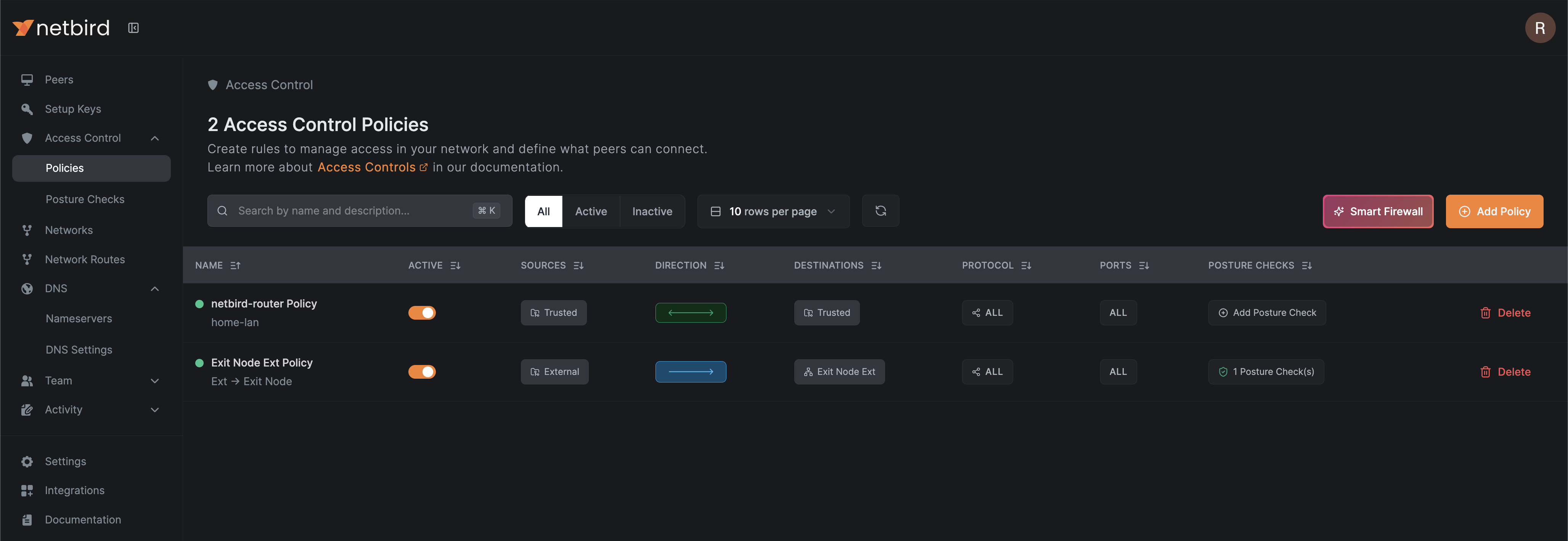Click the sidebar collapse icon next to netbird logo
The height and width of the screenshot is (541, 1568).
coord(133,28)
